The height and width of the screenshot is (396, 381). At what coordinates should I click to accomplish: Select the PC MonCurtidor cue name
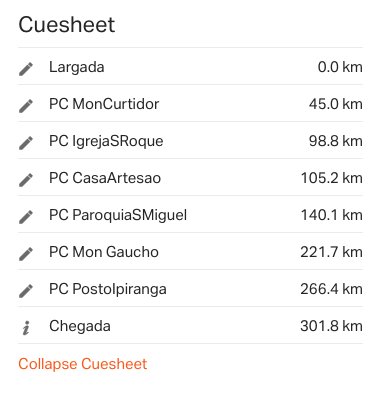(104, 104)
